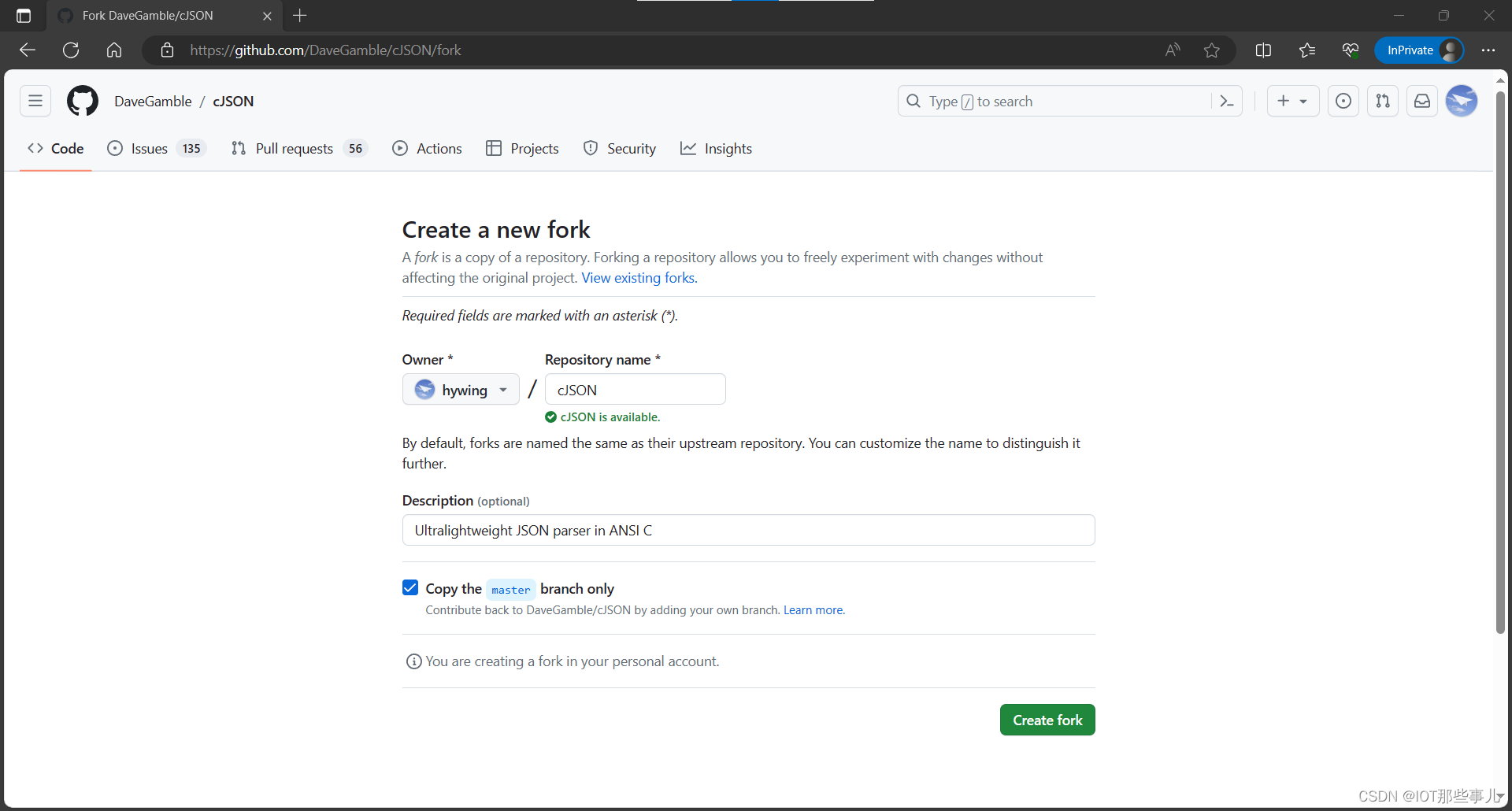Open split screen view icon
The width and height of the screenshot is (1512, 811).
[1263, 50]
